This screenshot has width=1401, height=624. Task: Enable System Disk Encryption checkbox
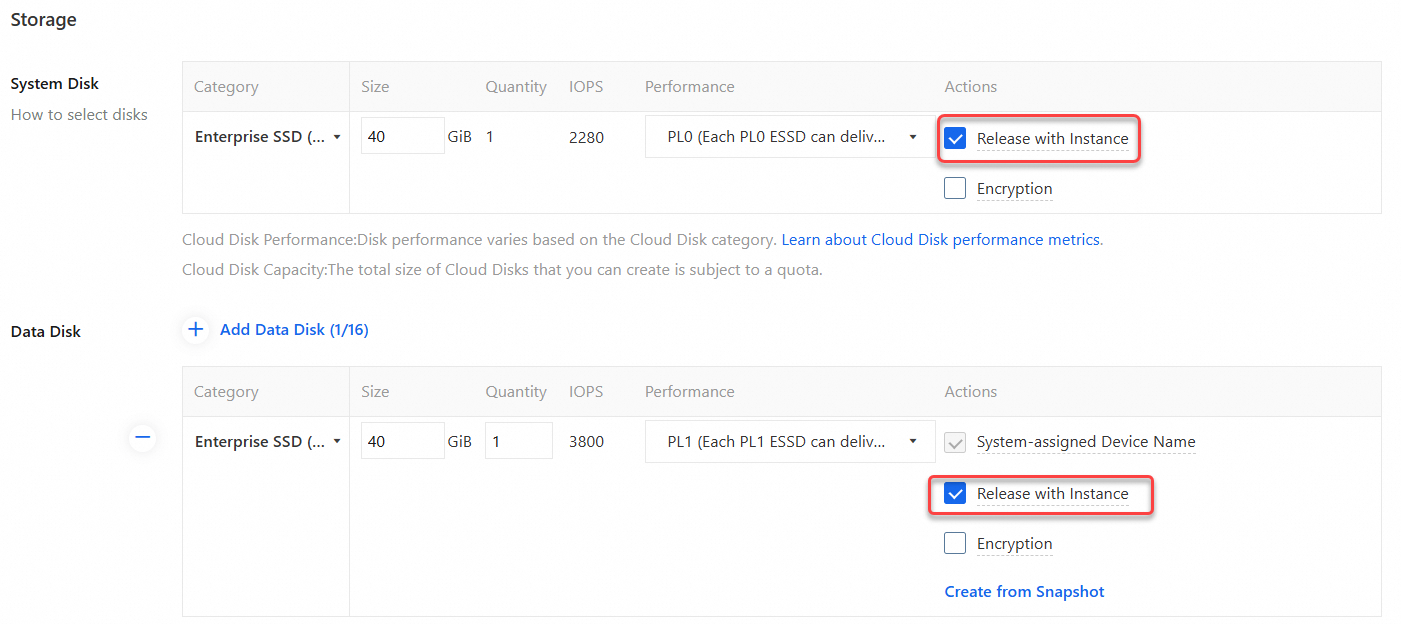(955, 188)
